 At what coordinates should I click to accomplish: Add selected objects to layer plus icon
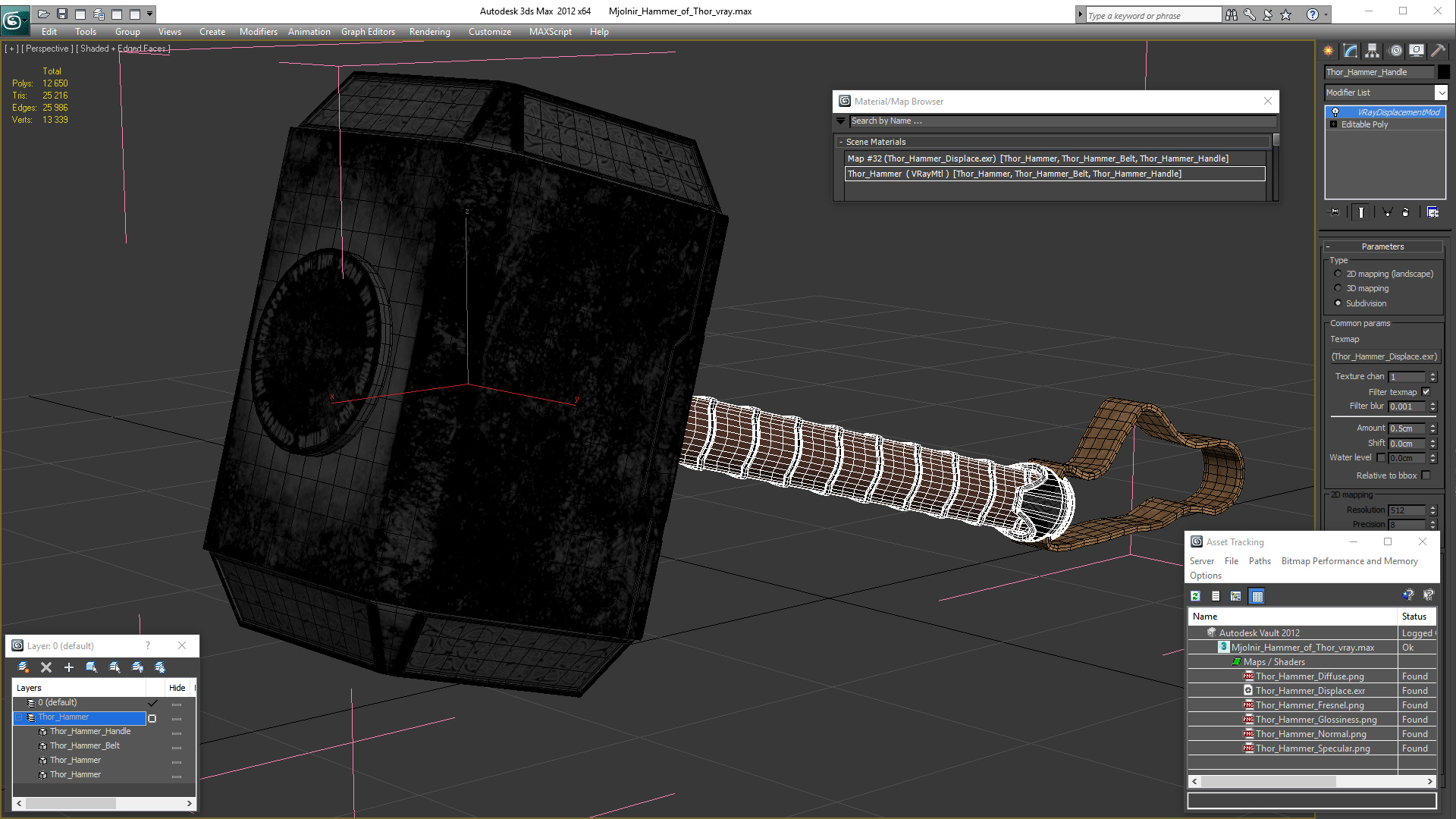69,667
